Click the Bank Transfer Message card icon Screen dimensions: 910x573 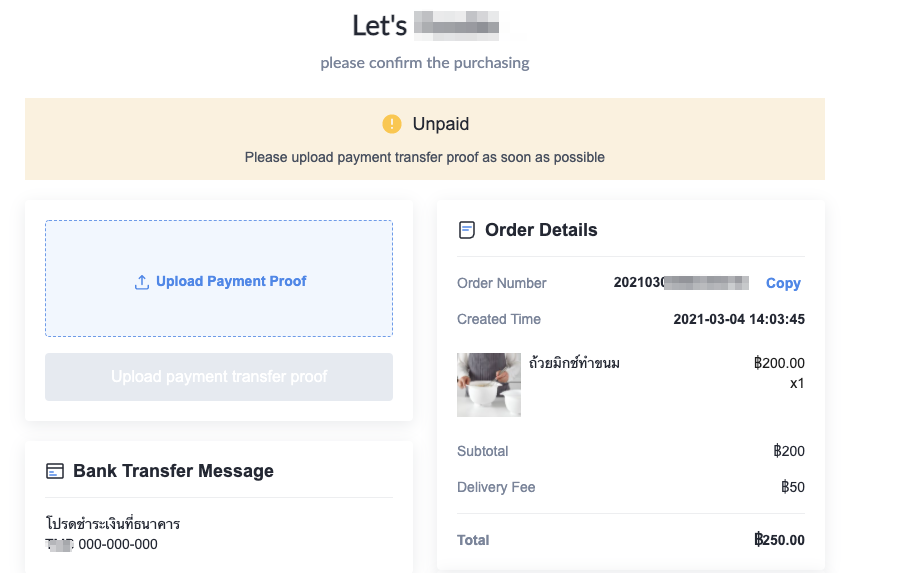point(55,471)
